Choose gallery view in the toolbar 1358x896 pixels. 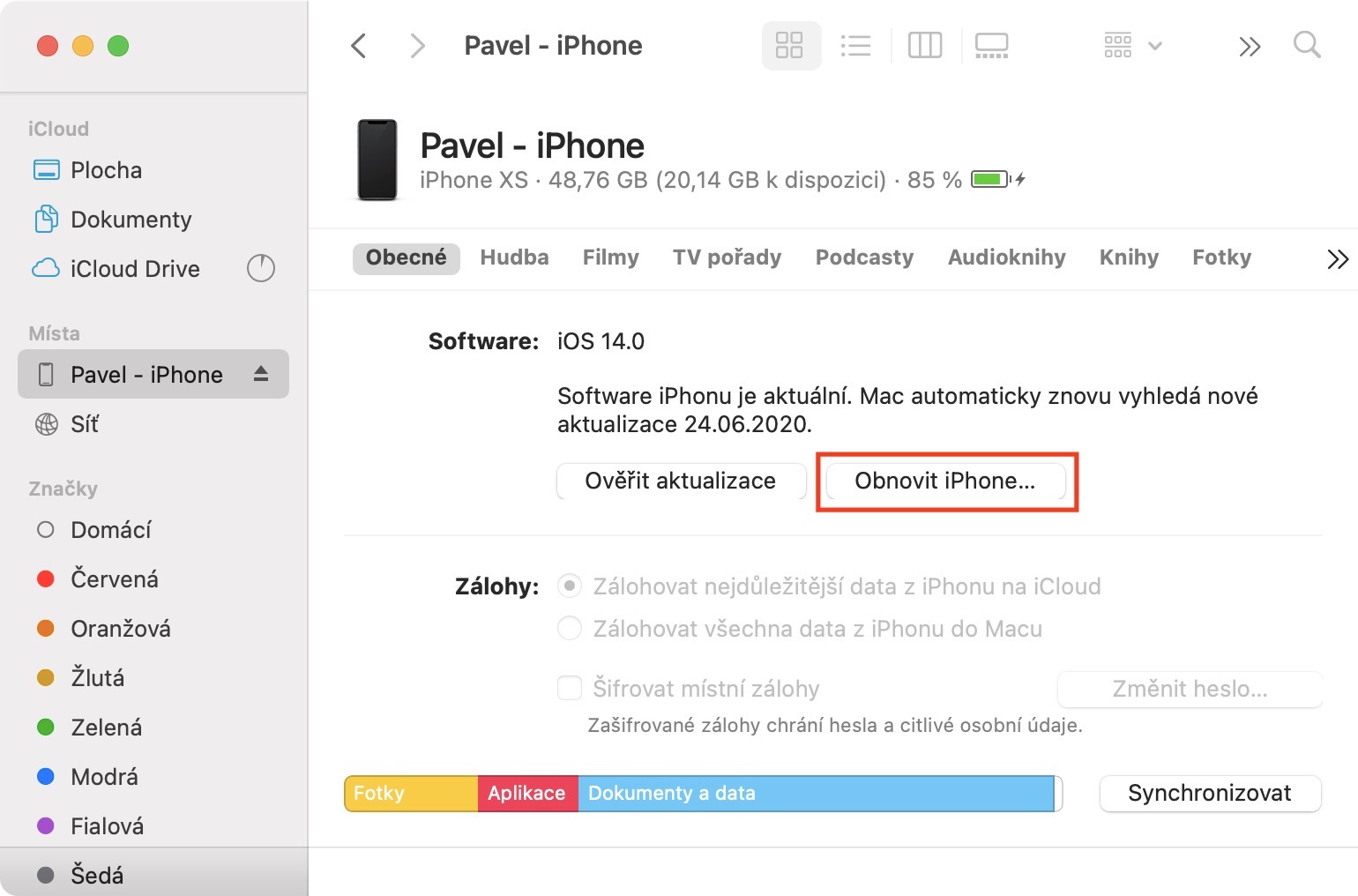992,46
